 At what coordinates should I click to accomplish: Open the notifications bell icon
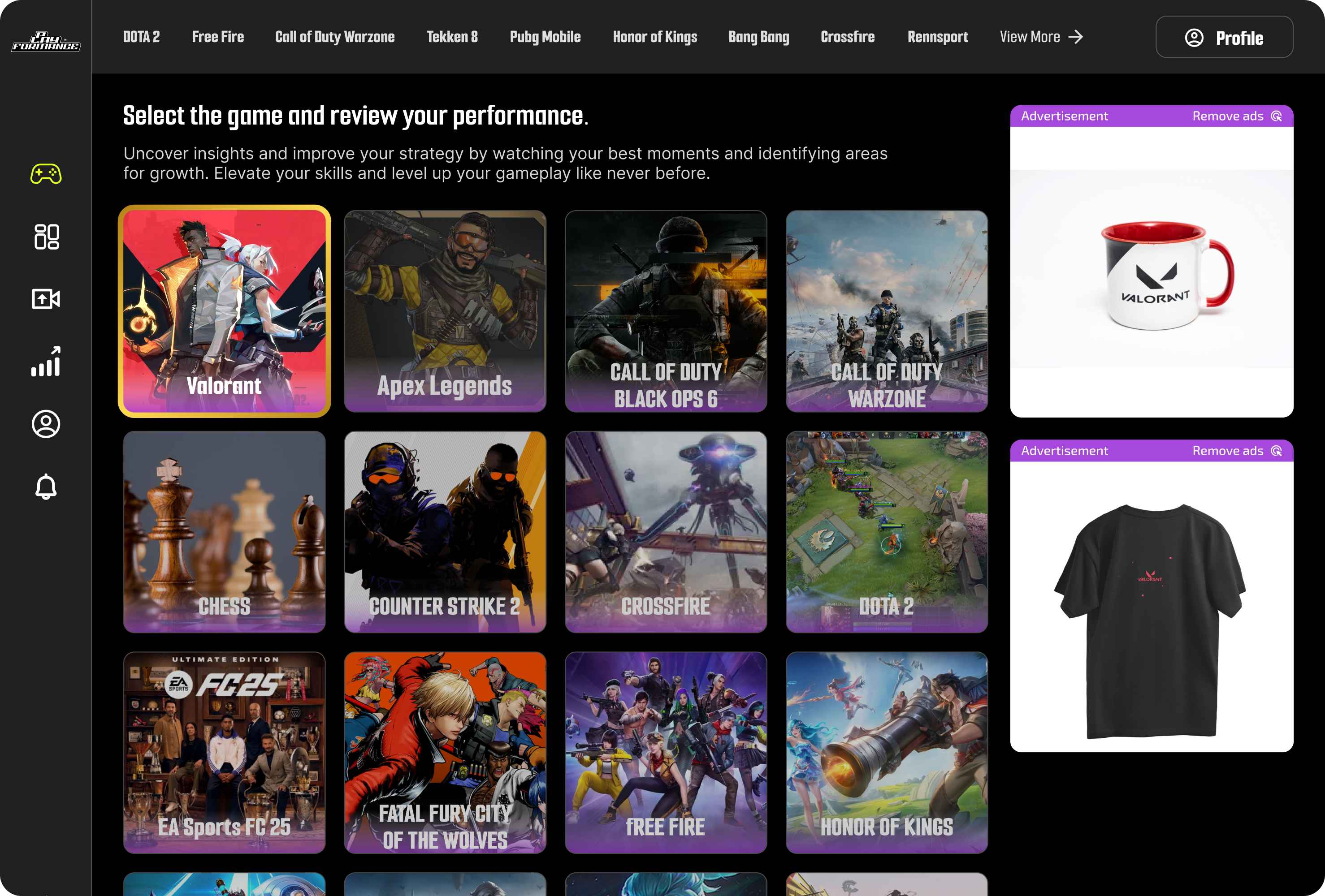point(46,487)
